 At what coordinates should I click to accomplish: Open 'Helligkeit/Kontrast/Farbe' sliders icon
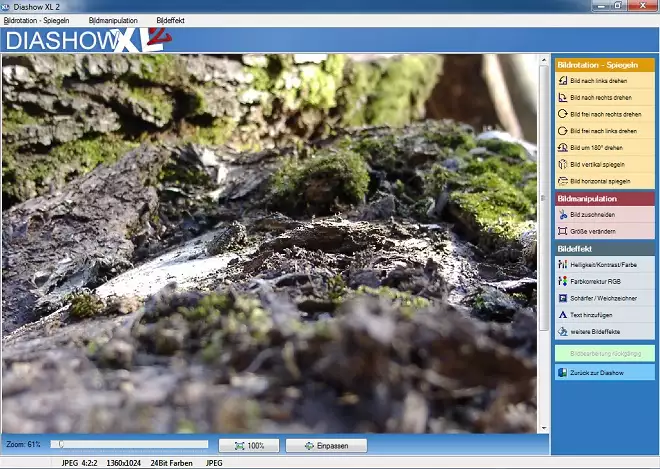point(563,264)
